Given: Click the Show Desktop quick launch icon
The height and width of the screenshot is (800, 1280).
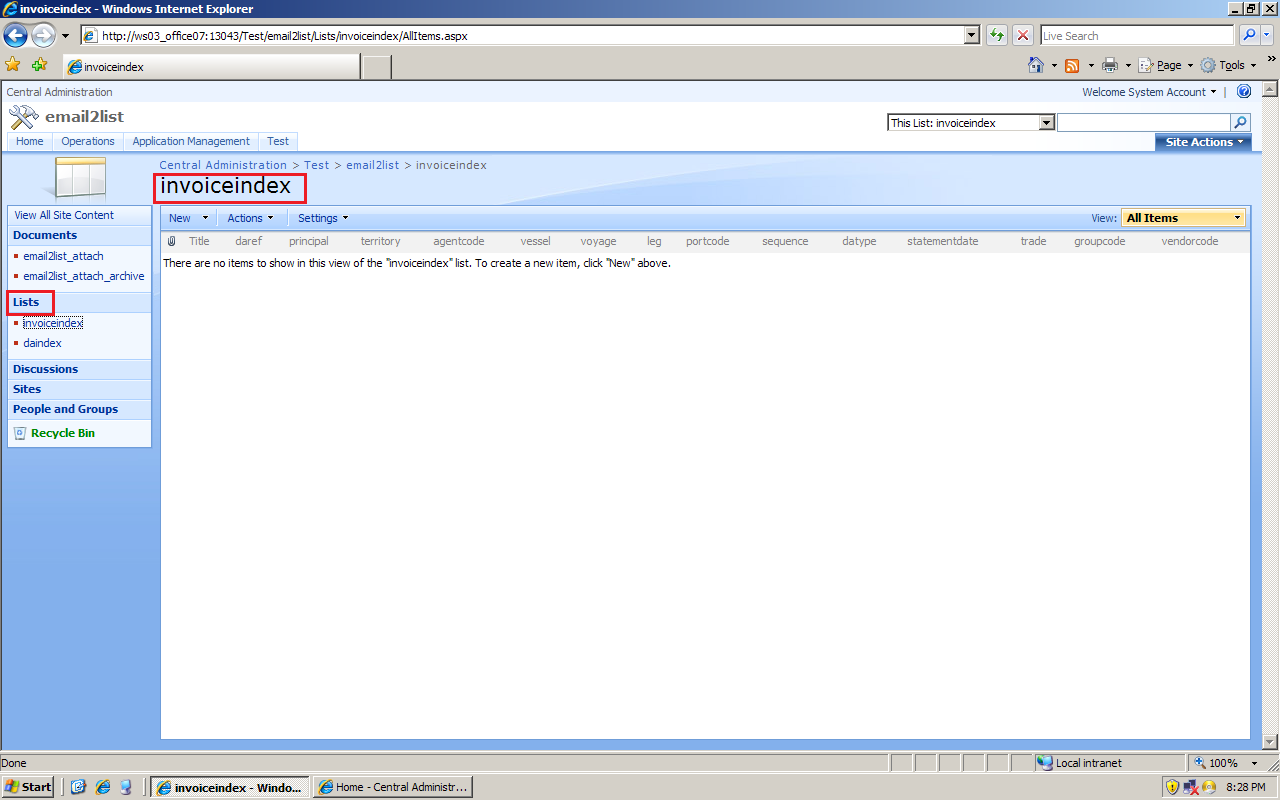Looking at the screenshot, I should click(79, 787).
